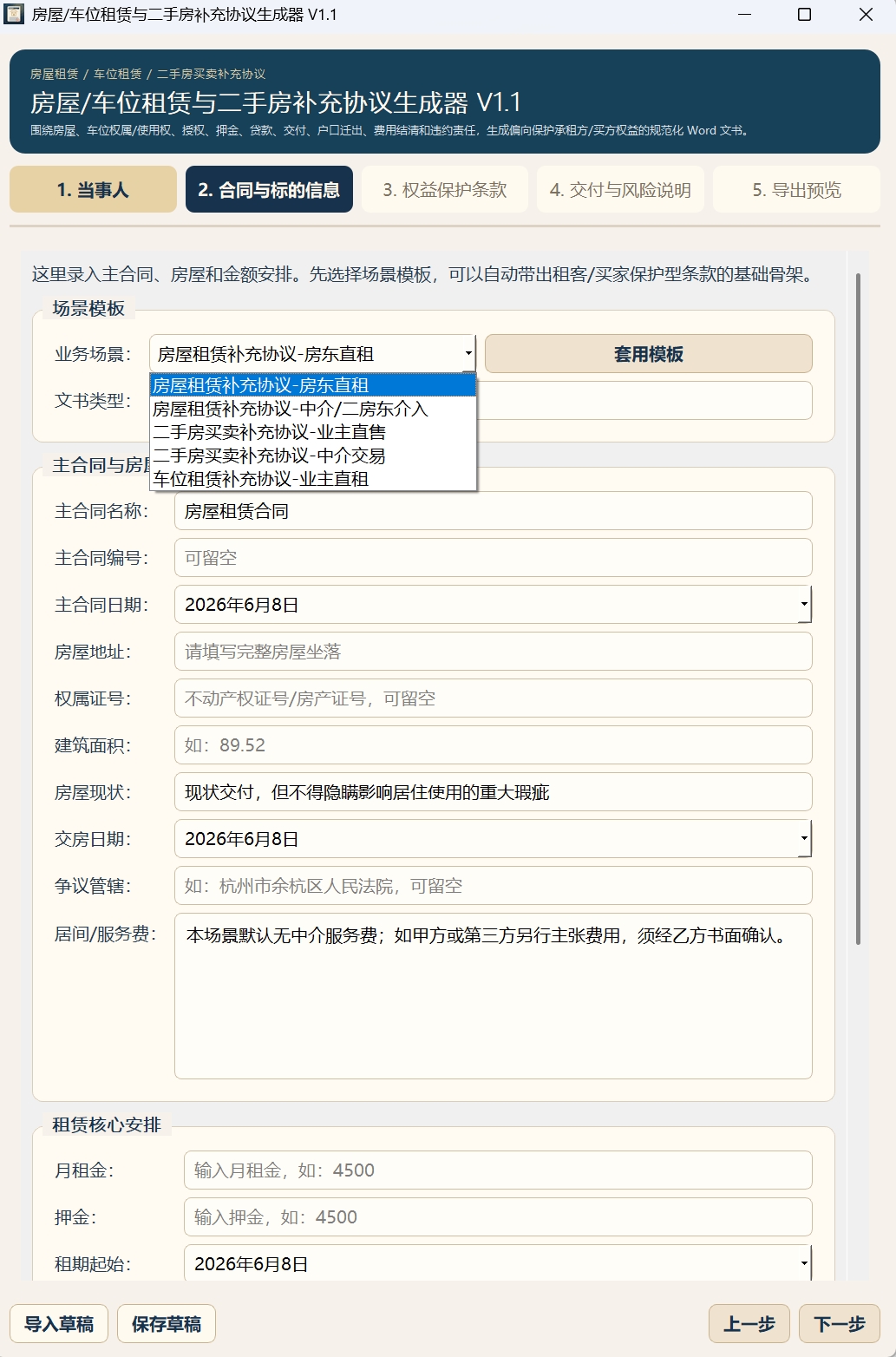This screenshot has height=1357, width=896.
Task: Choose 房屋租赁补充协议-中介/二房东介入 option
Action: 313,409
